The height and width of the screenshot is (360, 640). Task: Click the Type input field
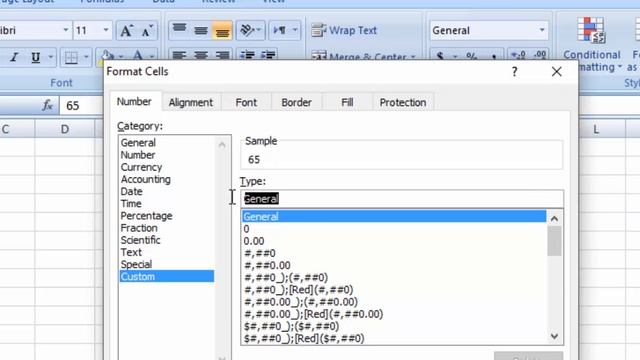point(402,199)
